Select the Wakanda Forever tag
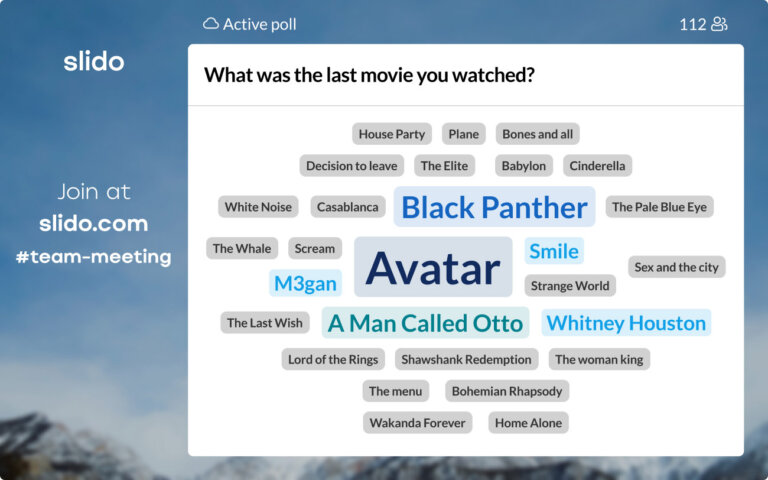Screen dimensions: 768x480 pos(417,423)
